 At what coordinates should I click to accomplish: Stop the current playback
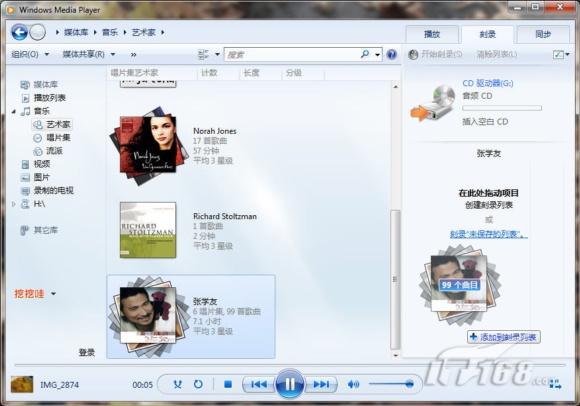tap(228, 385)
